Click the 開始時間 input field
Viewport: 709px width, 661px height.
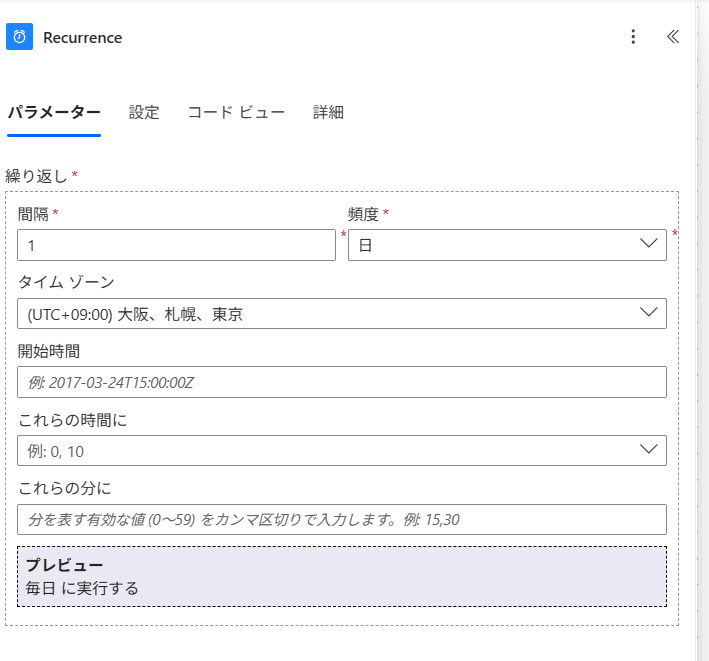tap(342, 382)
